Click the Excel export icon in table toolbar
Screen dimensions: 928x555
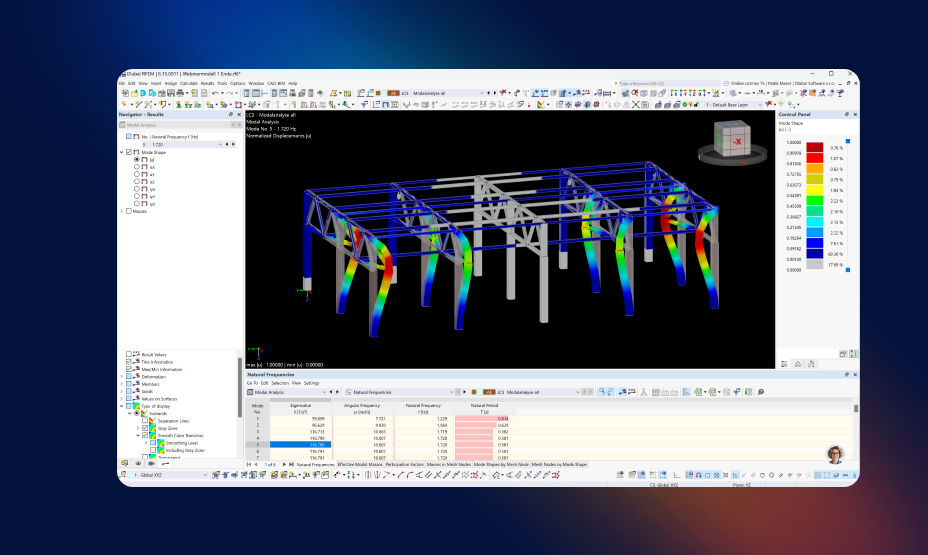[x=698, y=392]
